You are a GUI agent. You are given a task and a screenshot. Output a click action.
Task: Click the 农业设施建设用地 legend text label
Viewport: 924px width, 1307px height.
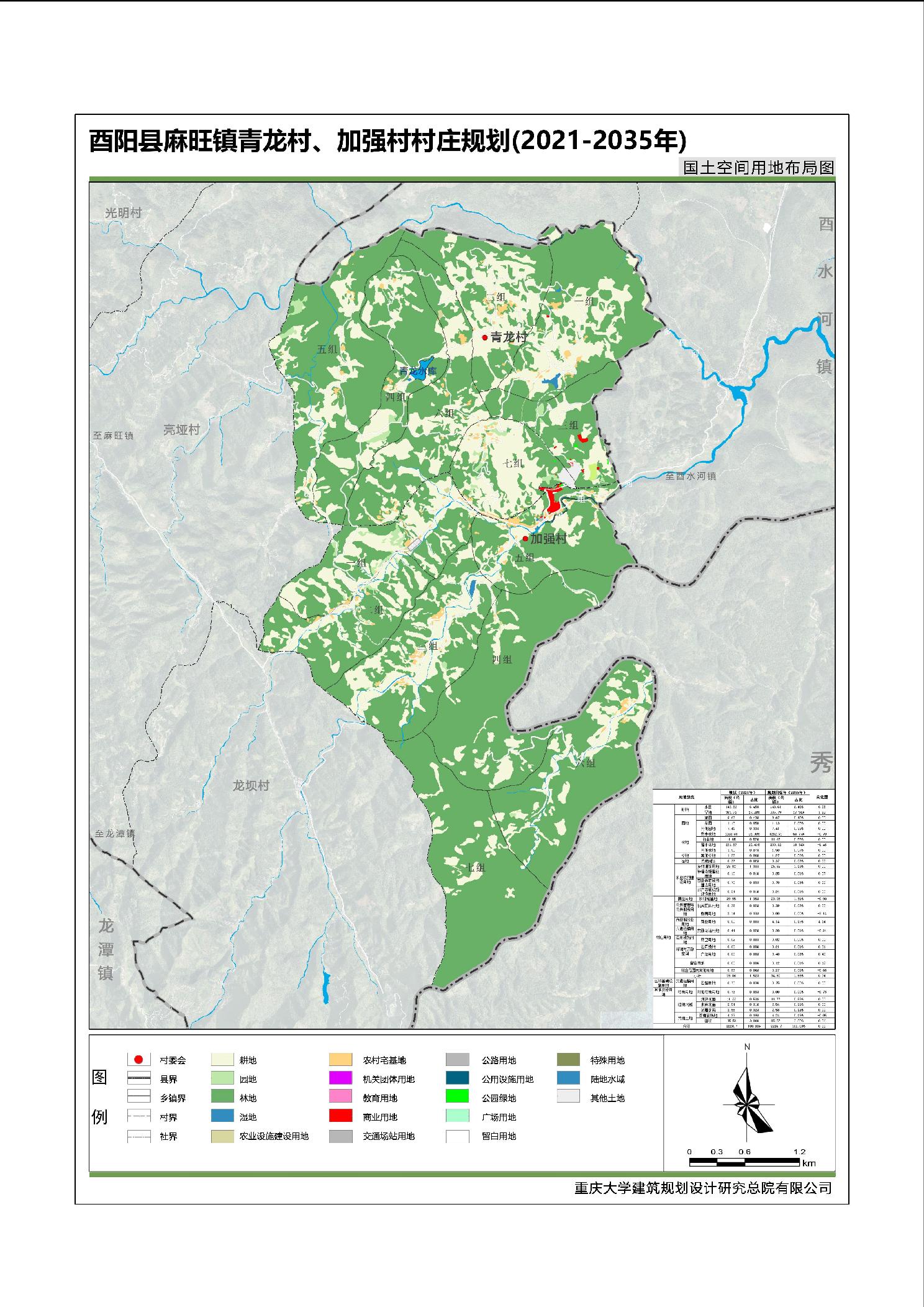click(x=274, y=1136)
